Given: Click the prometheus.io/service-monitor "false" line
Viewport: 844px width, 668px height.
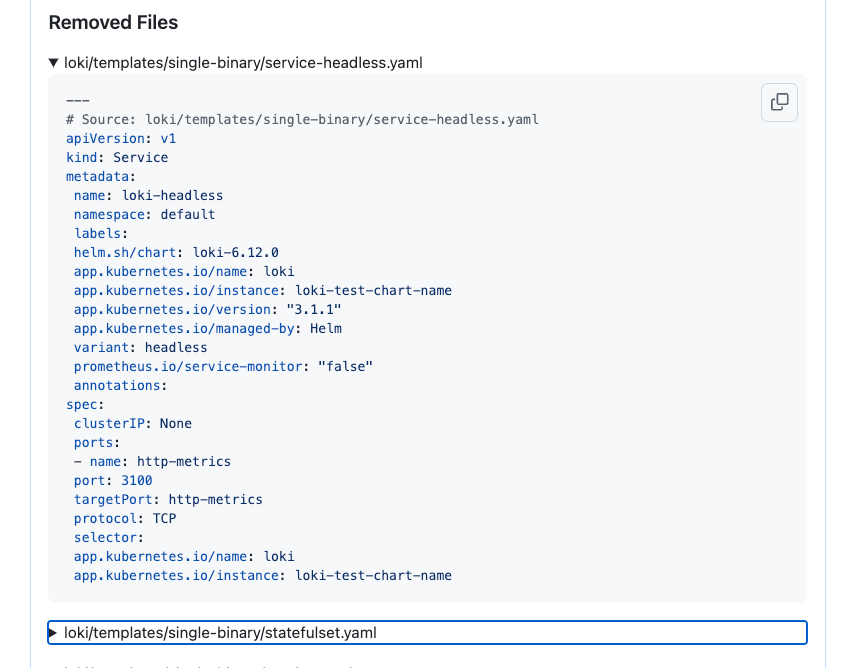Looking at the screenshot, I should click(x=223, y=366).
